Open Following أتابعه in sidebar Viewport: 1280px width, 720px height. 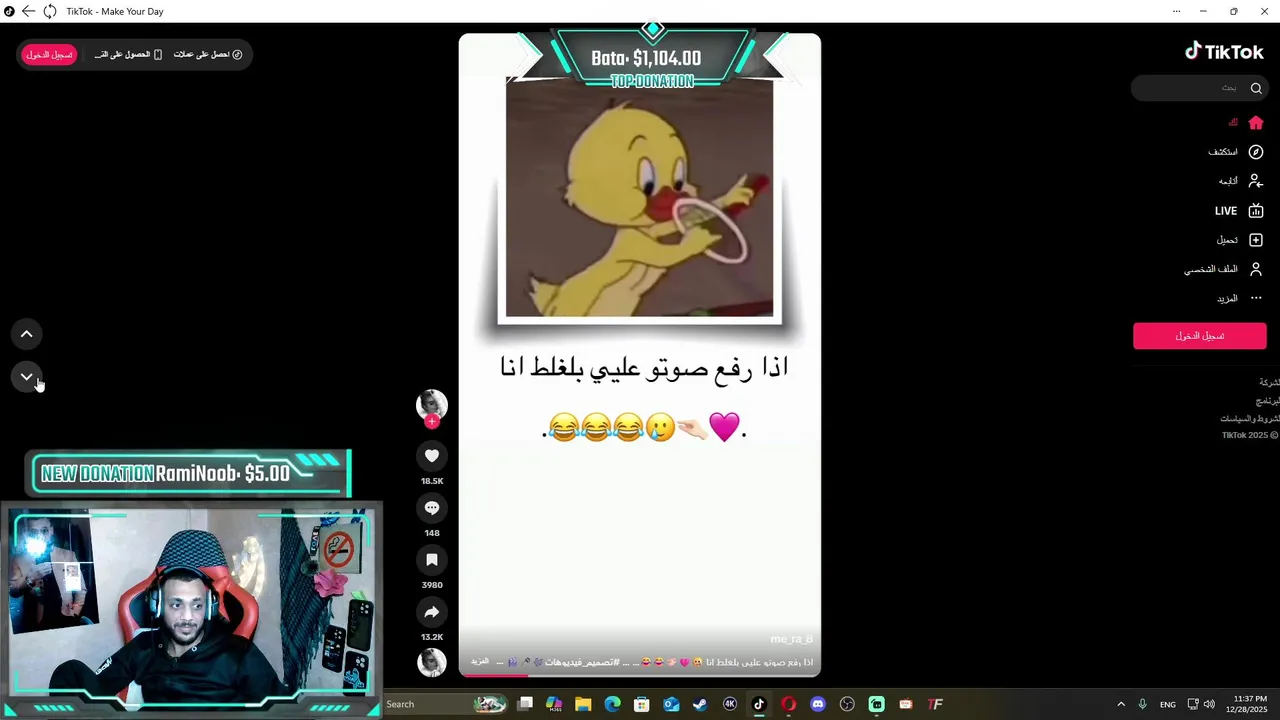pos(1240,181)
